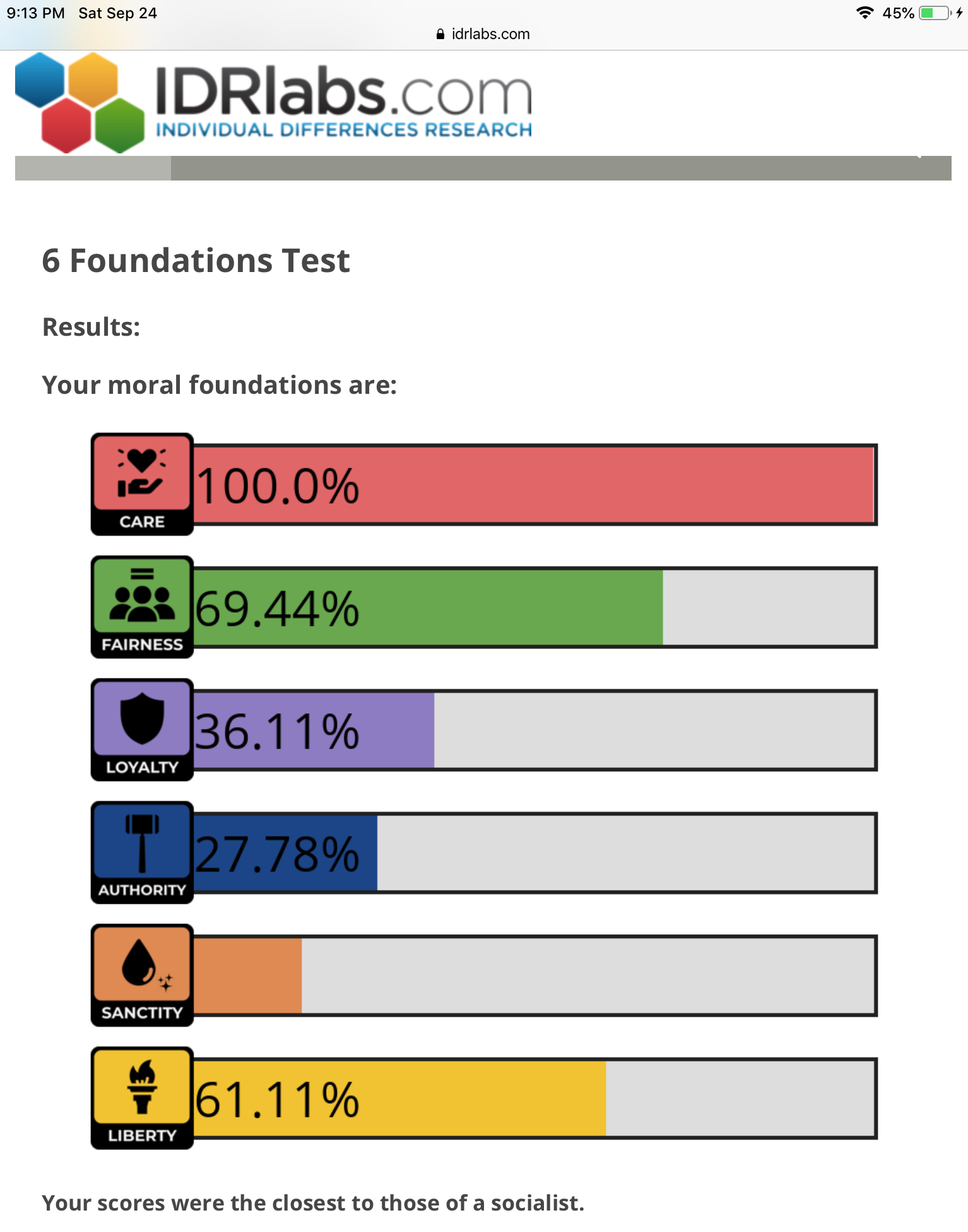
Task: Click the Individual Differences Research tagline
Action: [344, 129]
